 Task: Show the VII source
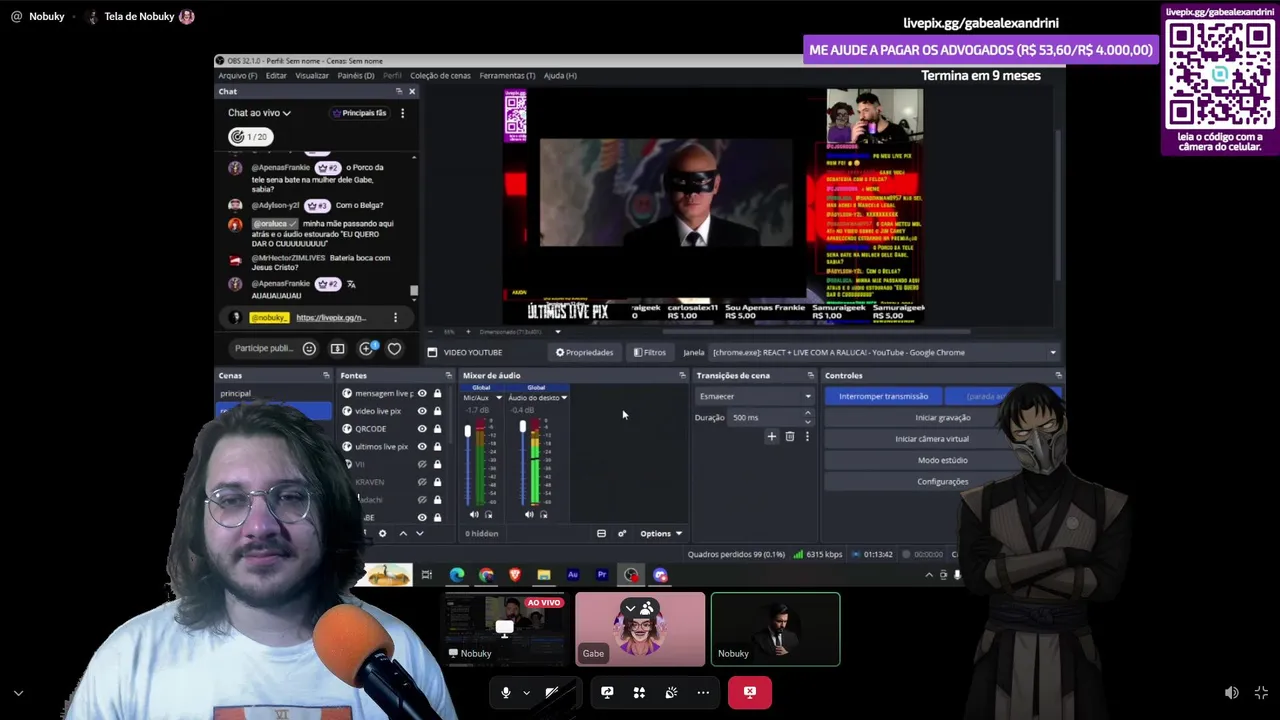[x=422, y=464]
